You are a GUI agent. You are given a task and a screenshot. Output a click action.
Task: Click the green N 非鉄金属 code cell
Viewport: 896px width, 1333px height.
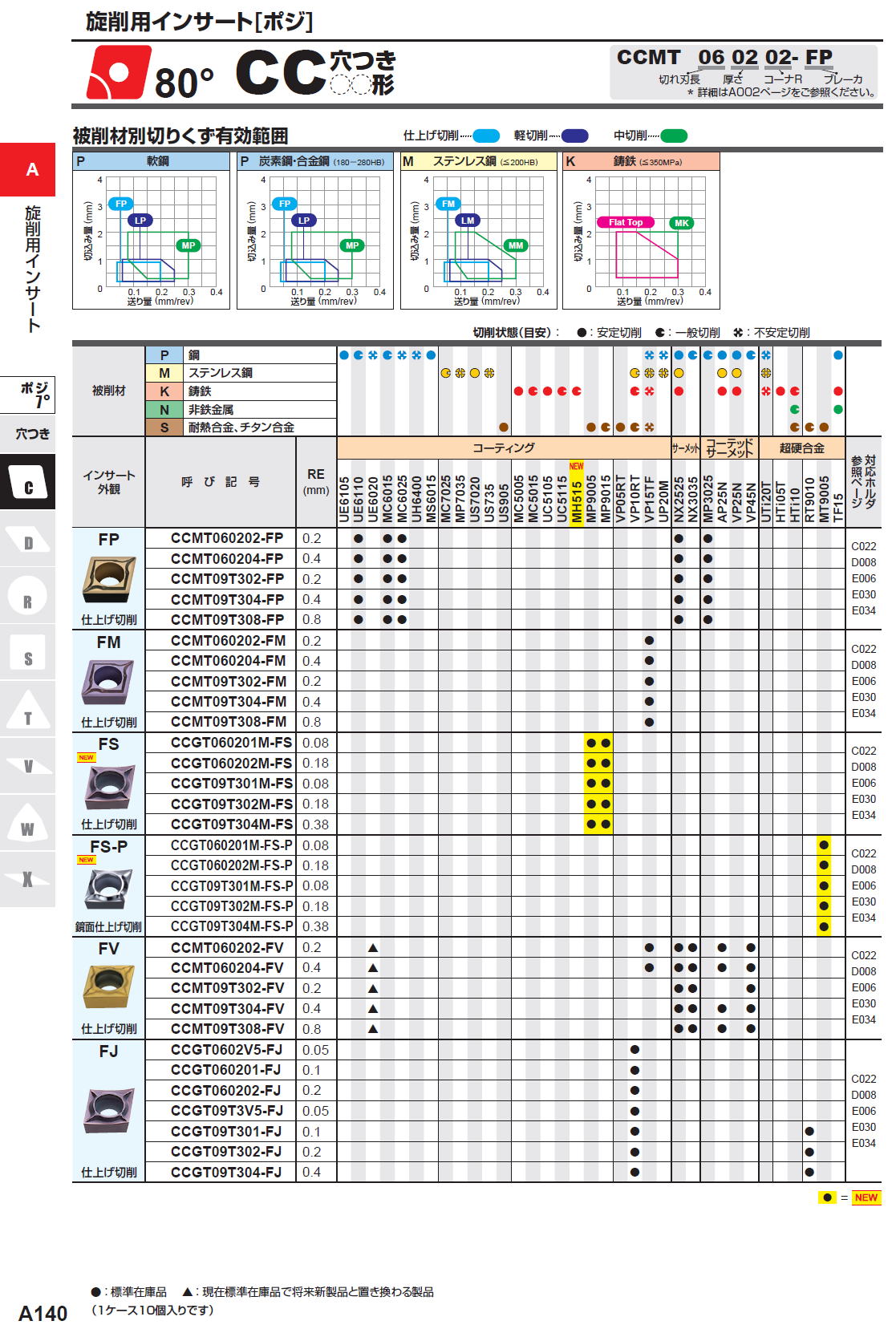point(164,409)
